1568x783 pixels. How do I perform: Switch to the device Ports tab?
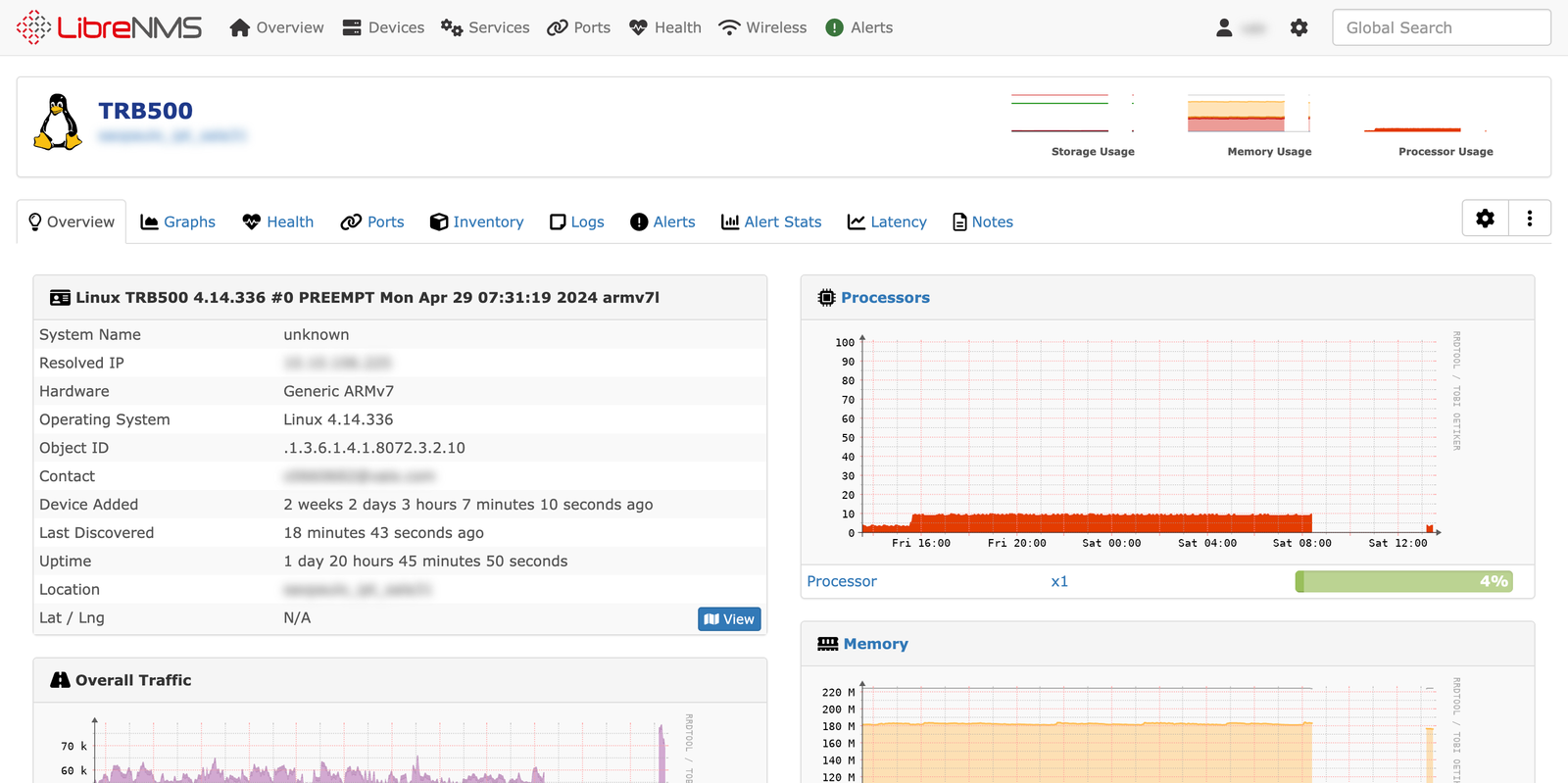point(372,221)
